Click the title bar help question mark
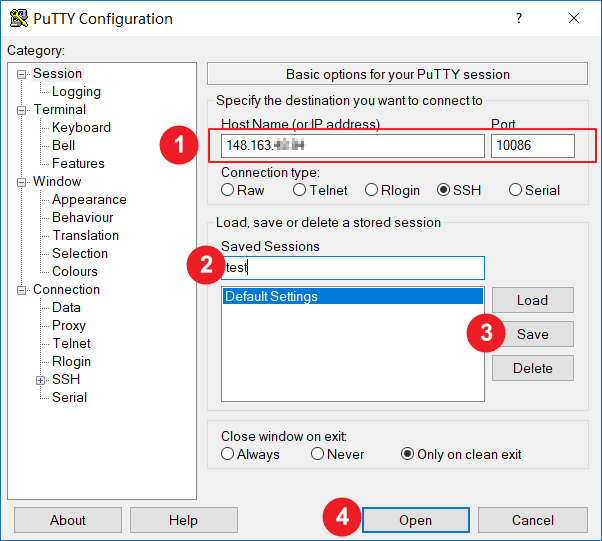This screenshot has height=541, width=602. tap(518, 18)
